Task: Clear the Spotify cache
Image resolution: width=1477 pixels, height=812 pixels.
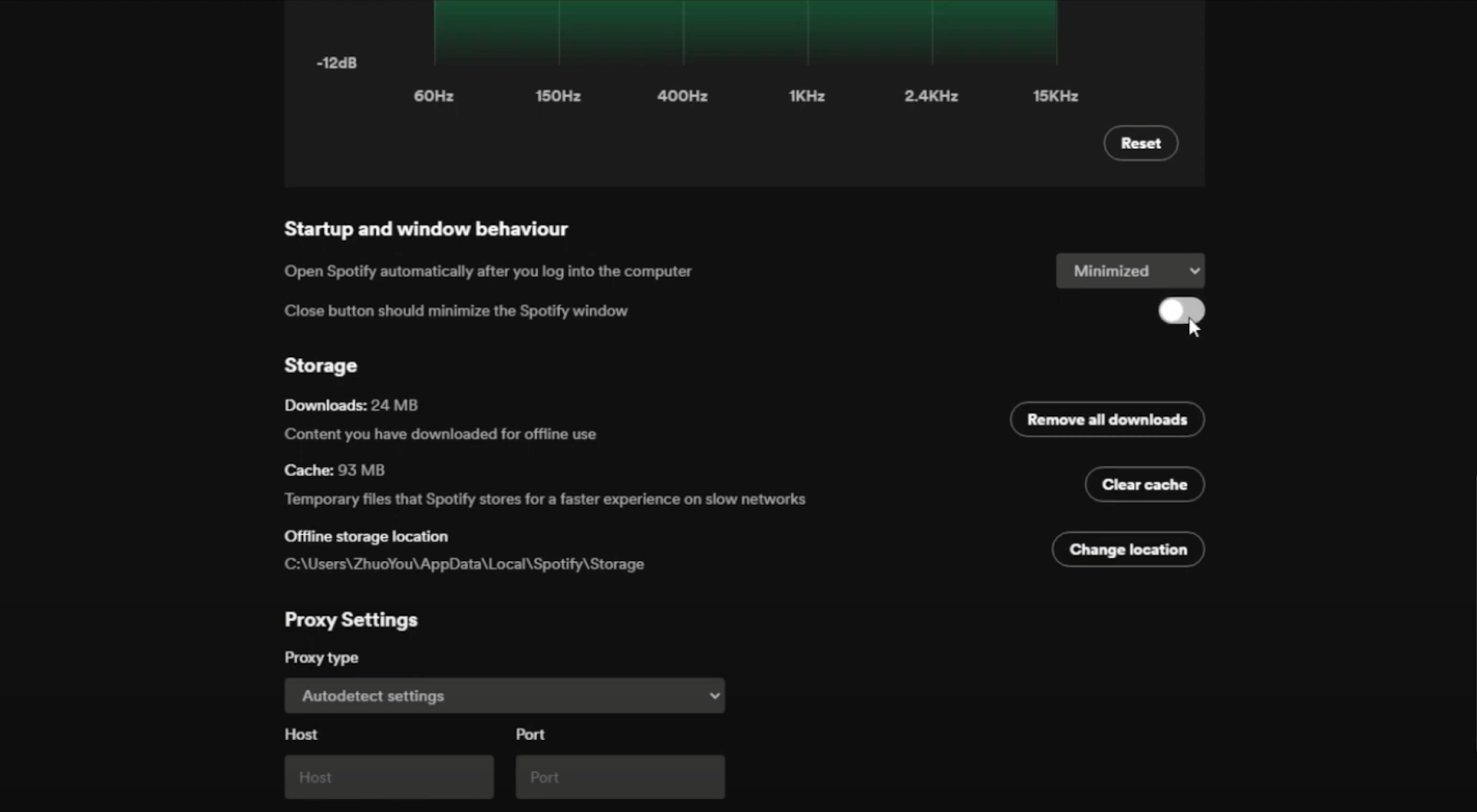Action: (1144, 484)
